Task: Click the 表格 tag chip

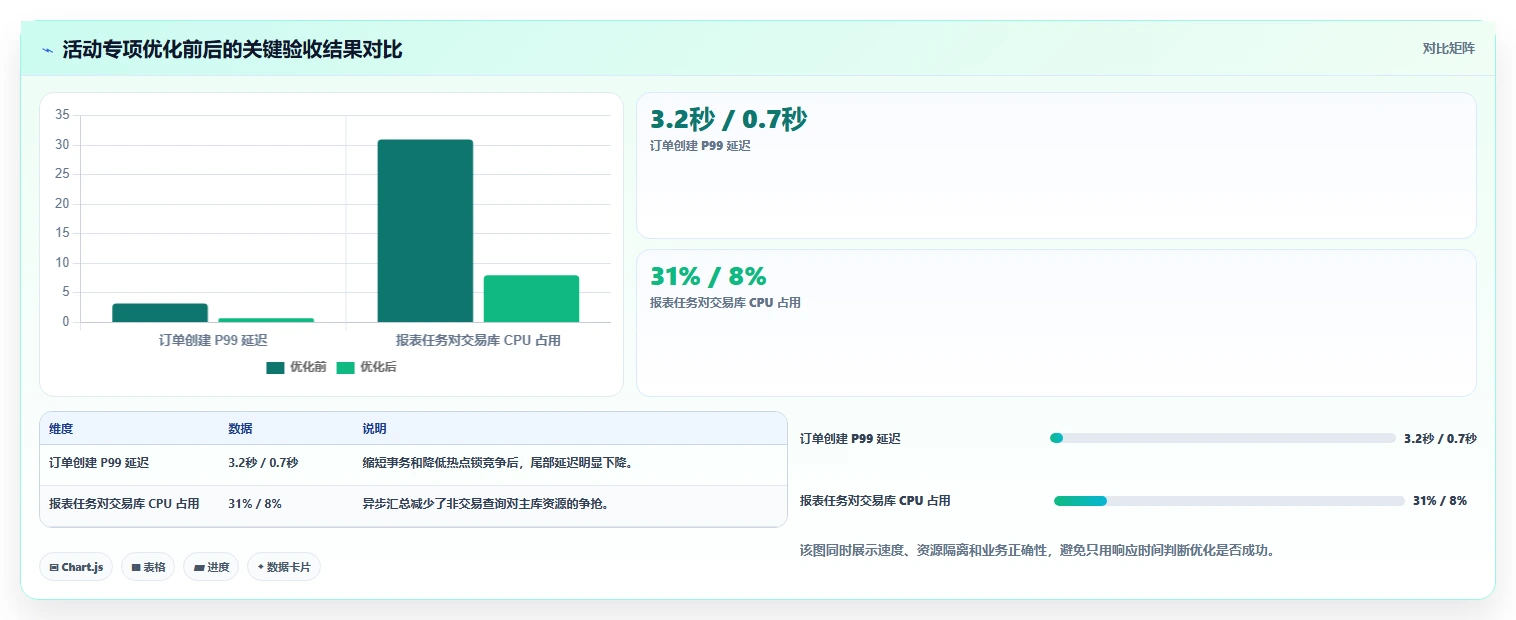Action: 148,567
